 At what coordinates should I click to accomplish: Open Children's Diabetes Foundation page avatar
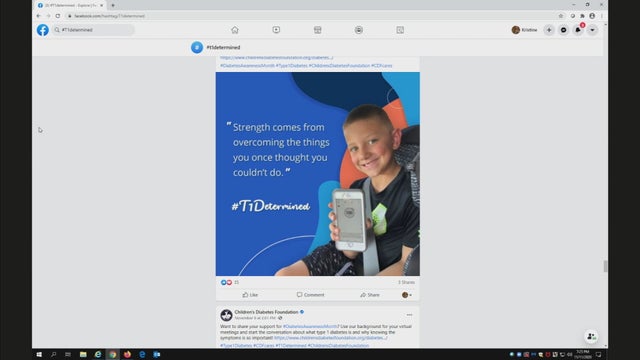(x=226, y=315)
